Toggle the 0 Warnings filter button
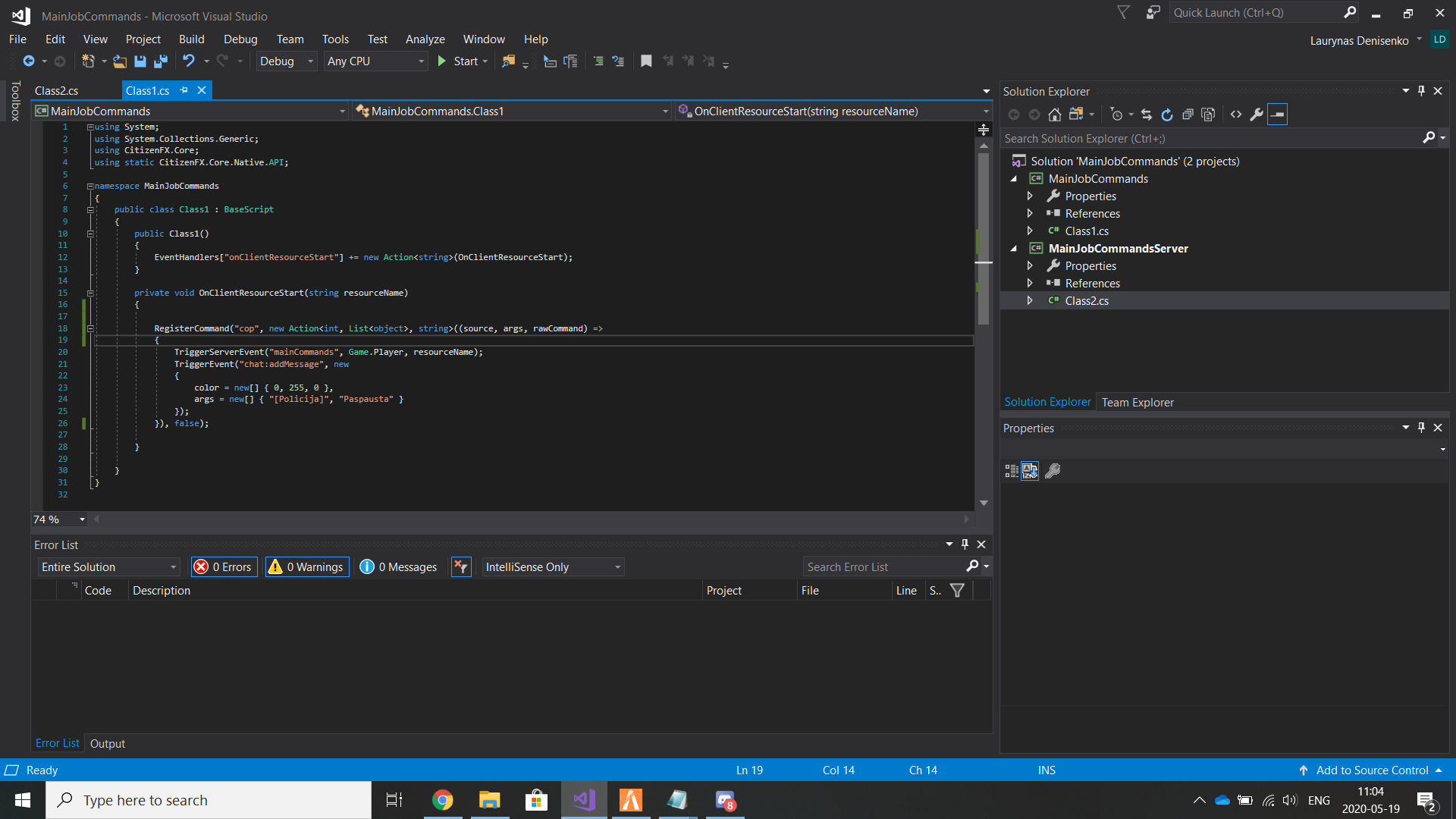The image size is (1456, 819). (306, 566)
